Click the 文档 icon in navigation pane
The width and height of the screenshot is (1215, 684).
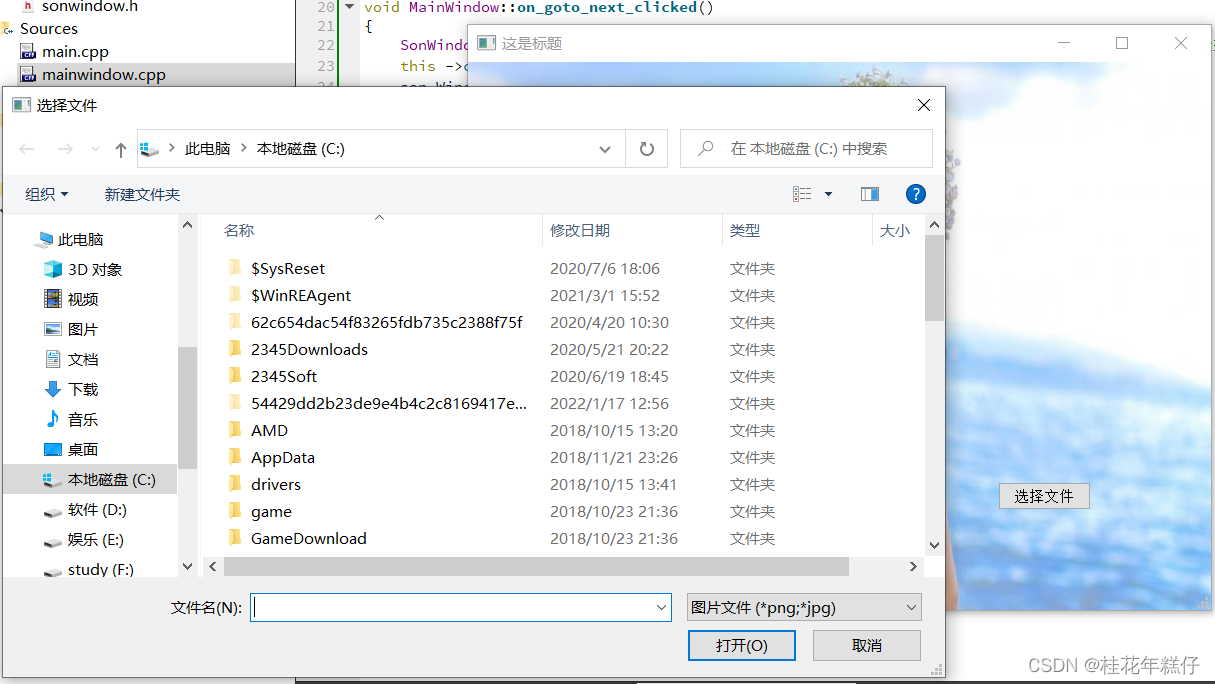tap(53, 359)
